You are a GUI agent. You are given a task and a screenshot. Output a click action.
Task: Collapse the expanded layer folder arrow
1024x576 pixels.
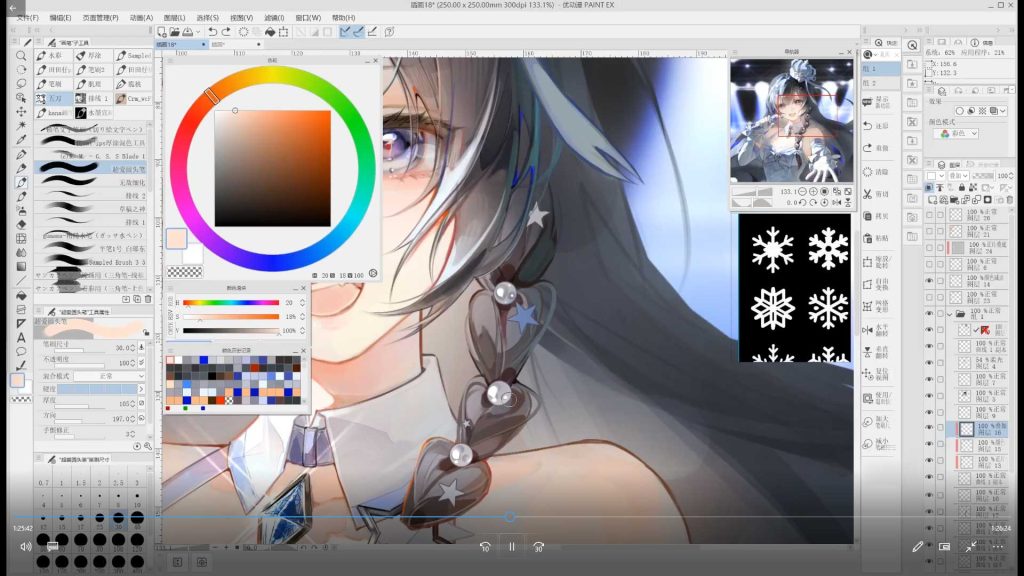point(950,313)
